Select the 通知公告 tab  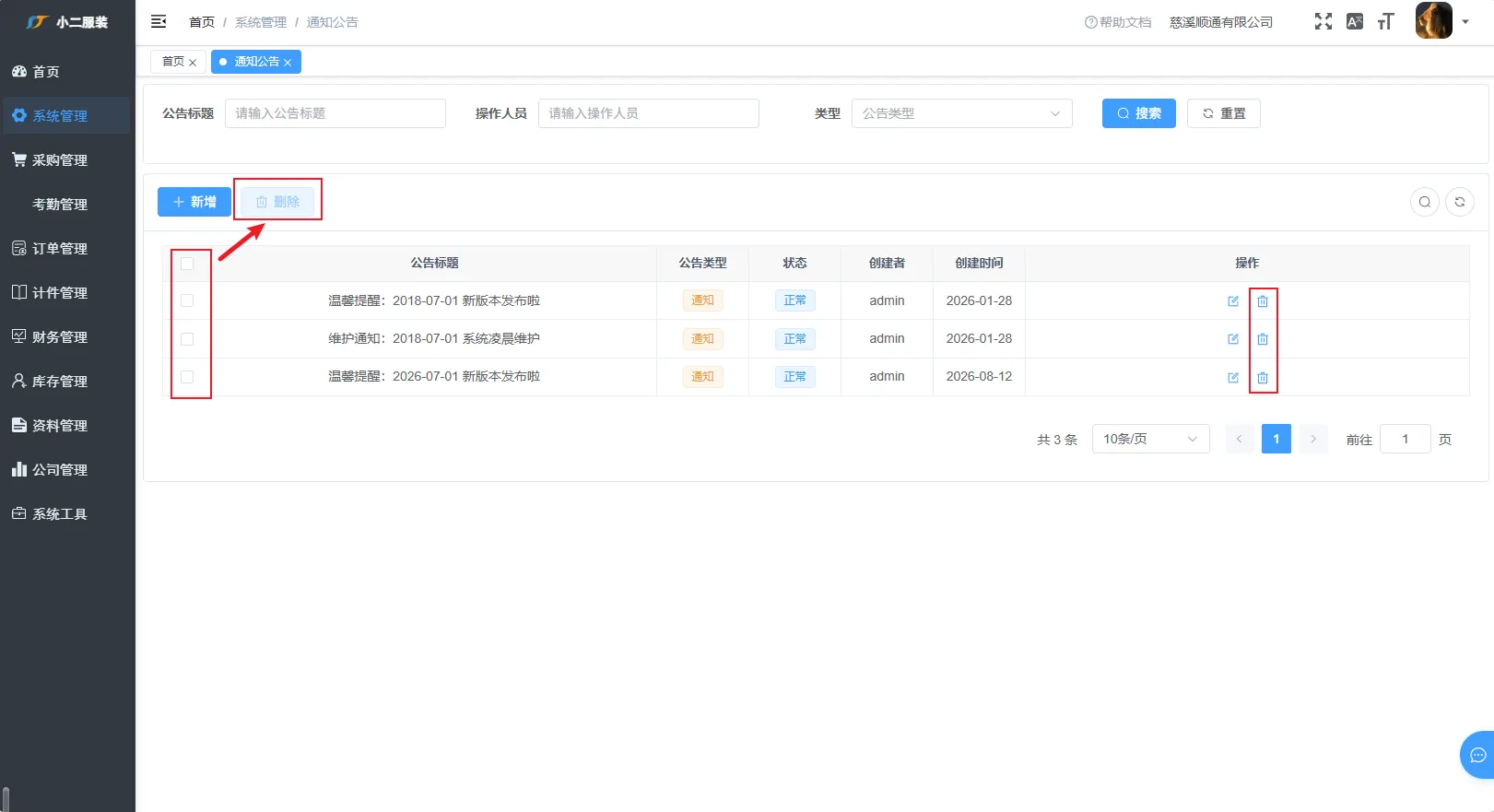[x=256, y=62]
